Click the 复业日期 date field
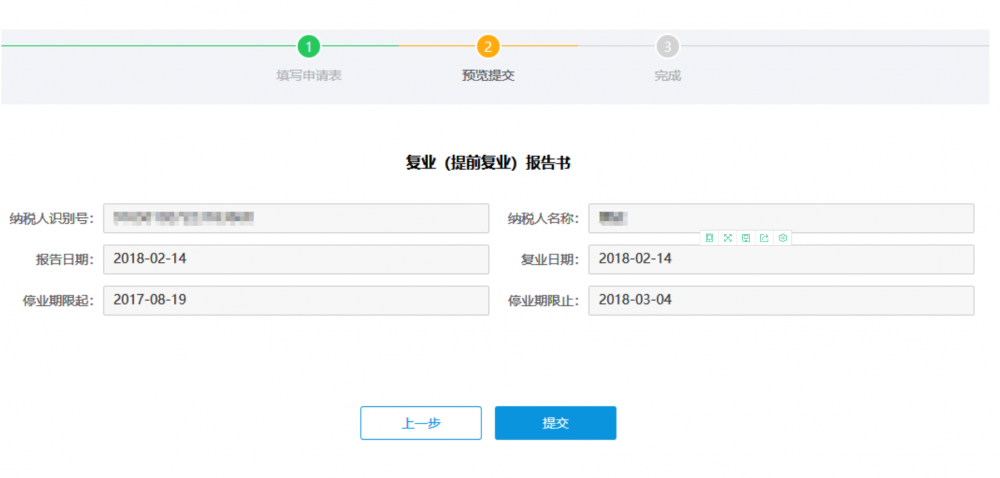 (x=780, y=259)
